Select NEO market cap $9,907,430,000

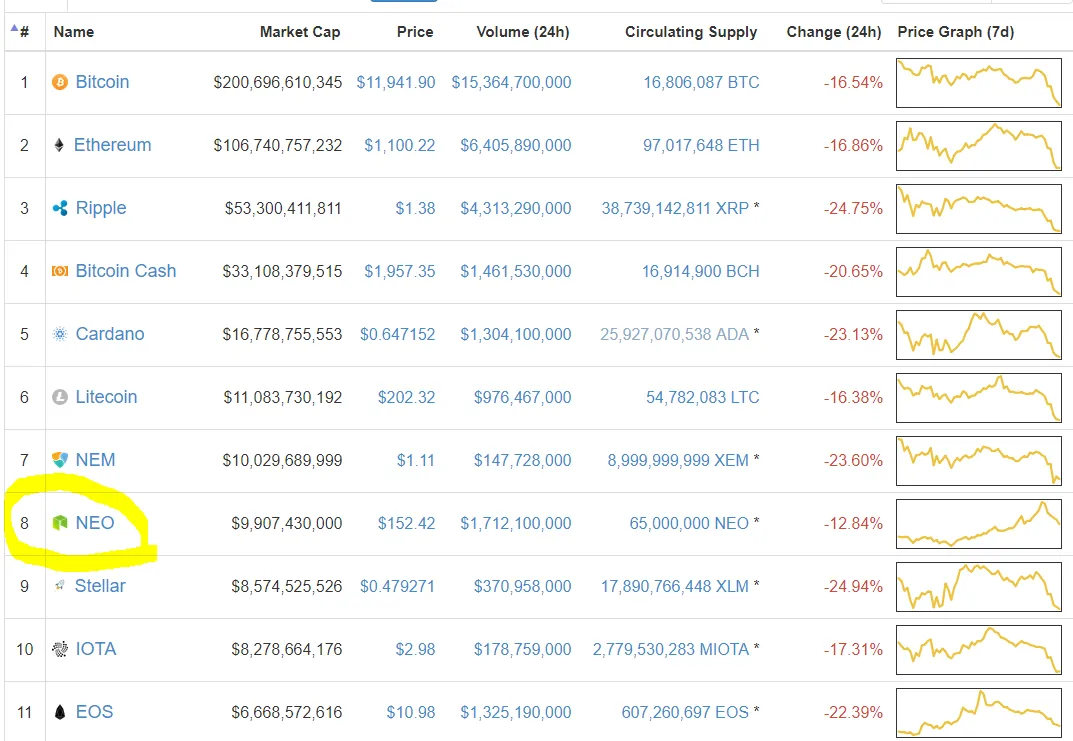287,523
